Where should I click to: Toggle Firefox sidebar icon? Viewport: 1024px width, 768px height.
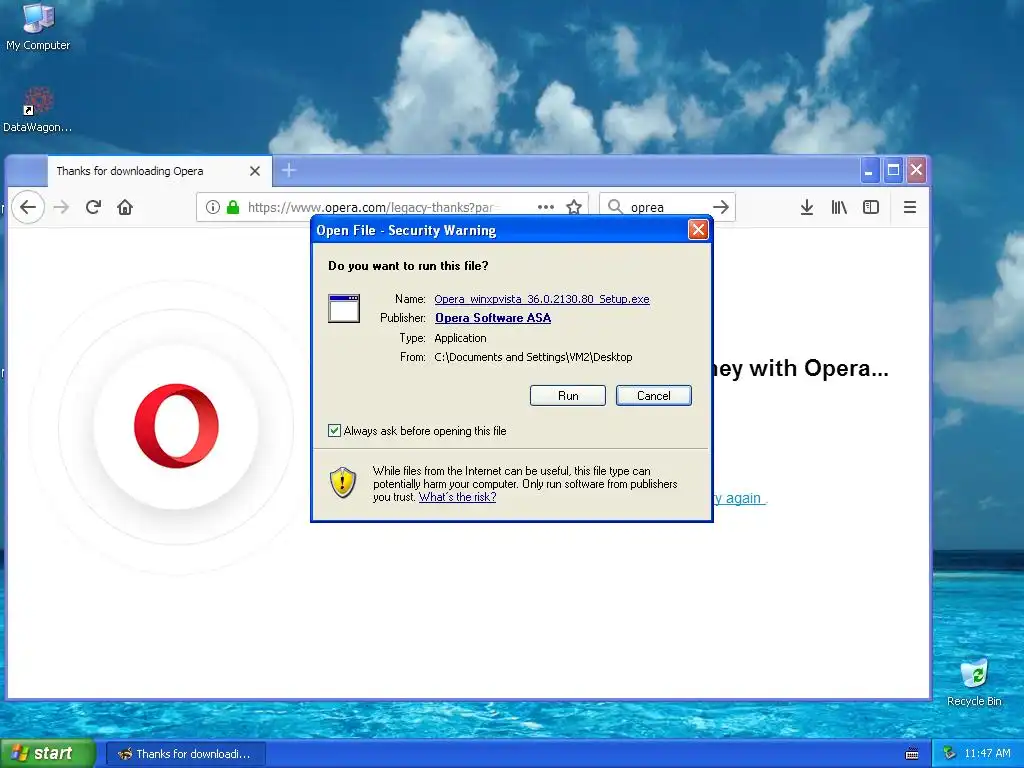pyautogui.click(x=871, y=207)
